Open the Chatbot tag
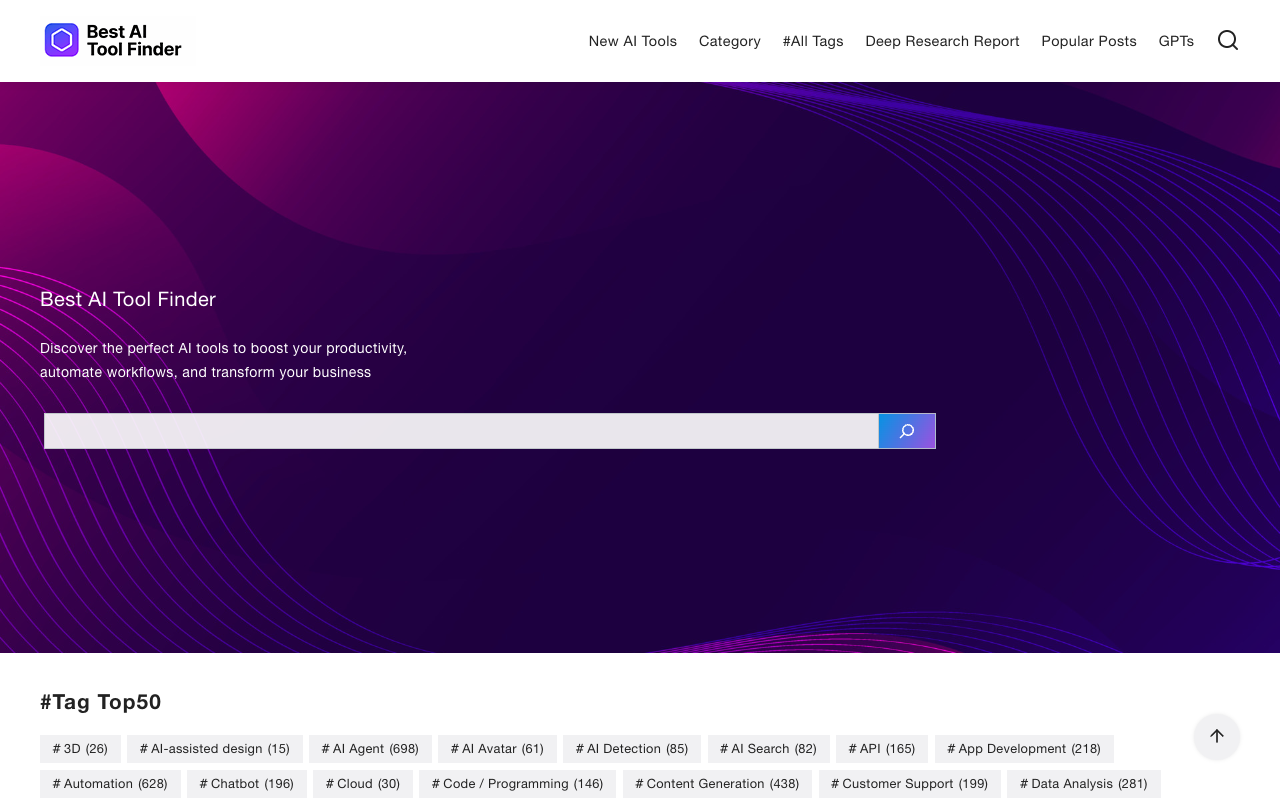The width and height of the screenshot is (1280, 800). (x=246, y=783)
